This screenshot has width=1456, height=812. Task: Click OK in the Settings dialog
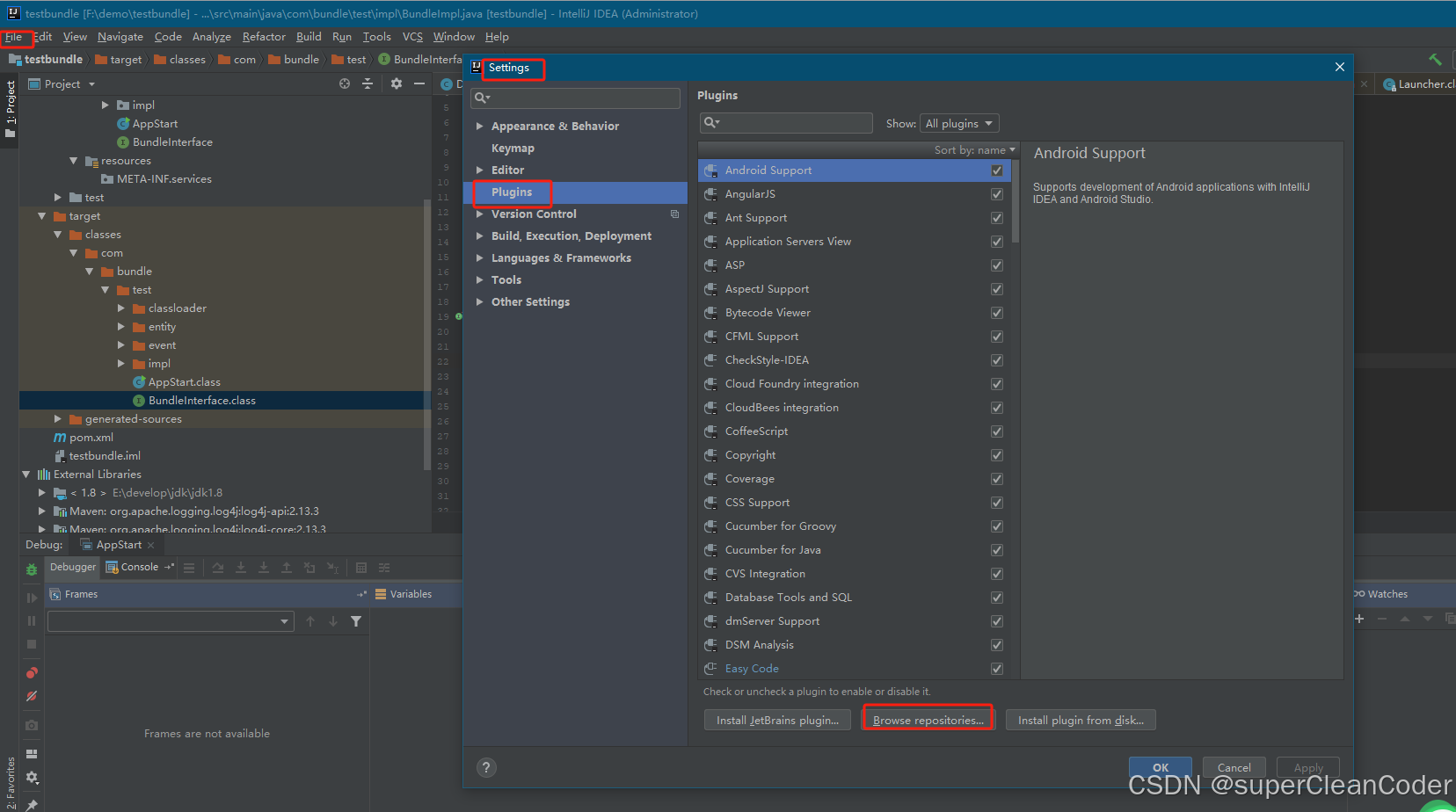[1161, 767]
